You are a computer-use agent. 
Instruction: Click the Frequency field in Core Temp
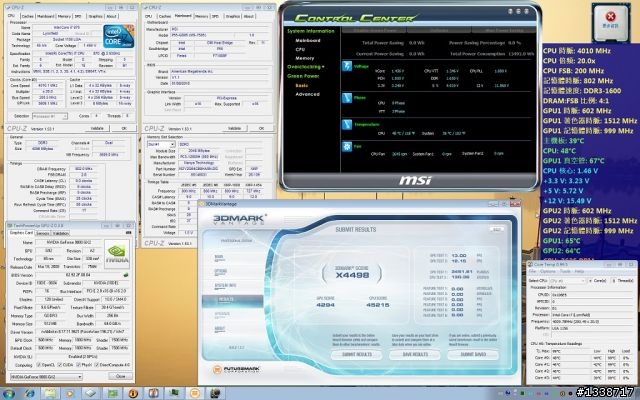[x=592, y=322]
